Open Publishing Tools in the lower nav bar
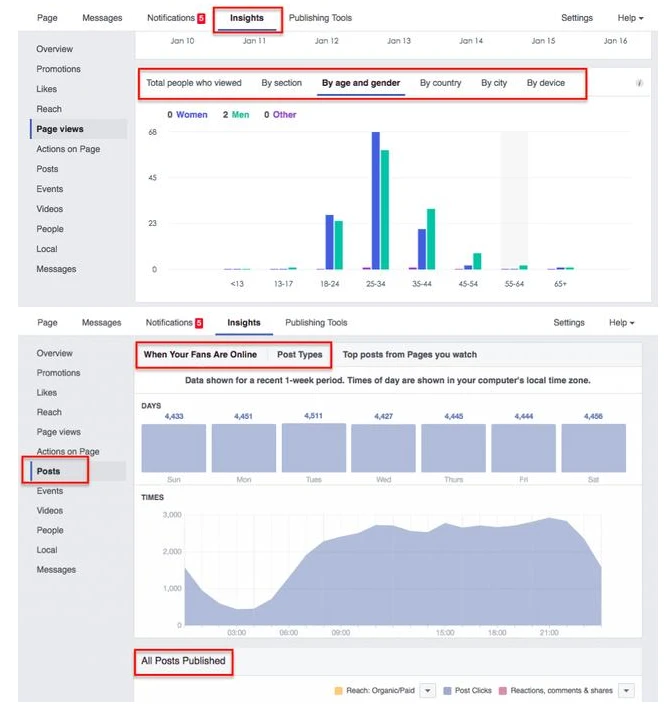The image size is (671, 710). [316, 323]
